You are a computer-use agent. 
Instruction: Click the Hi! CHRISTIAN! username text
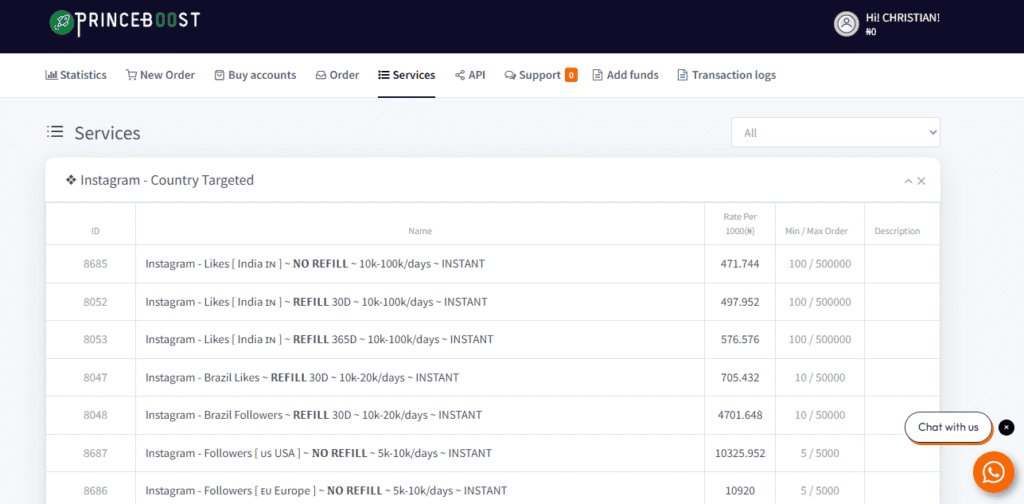[x=903, y=18]
